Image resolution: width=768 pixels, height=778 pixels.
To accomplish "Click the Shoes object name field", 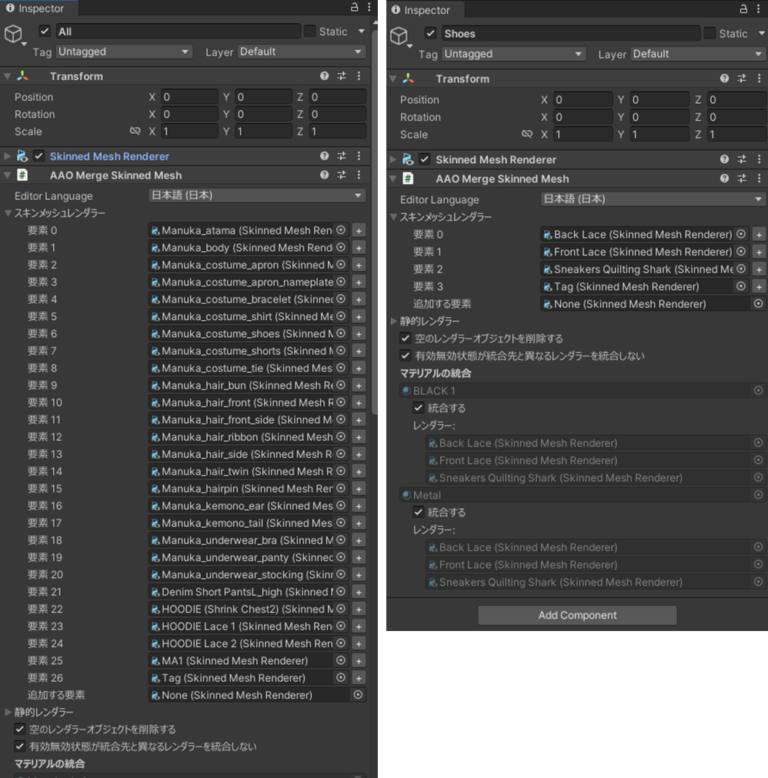I will click(x=568, y=33).
